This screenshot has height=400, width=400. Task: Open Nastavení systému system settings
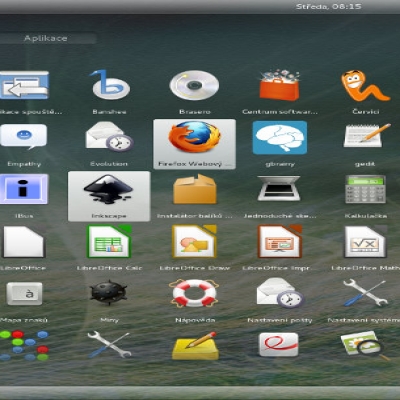point(365,293)
